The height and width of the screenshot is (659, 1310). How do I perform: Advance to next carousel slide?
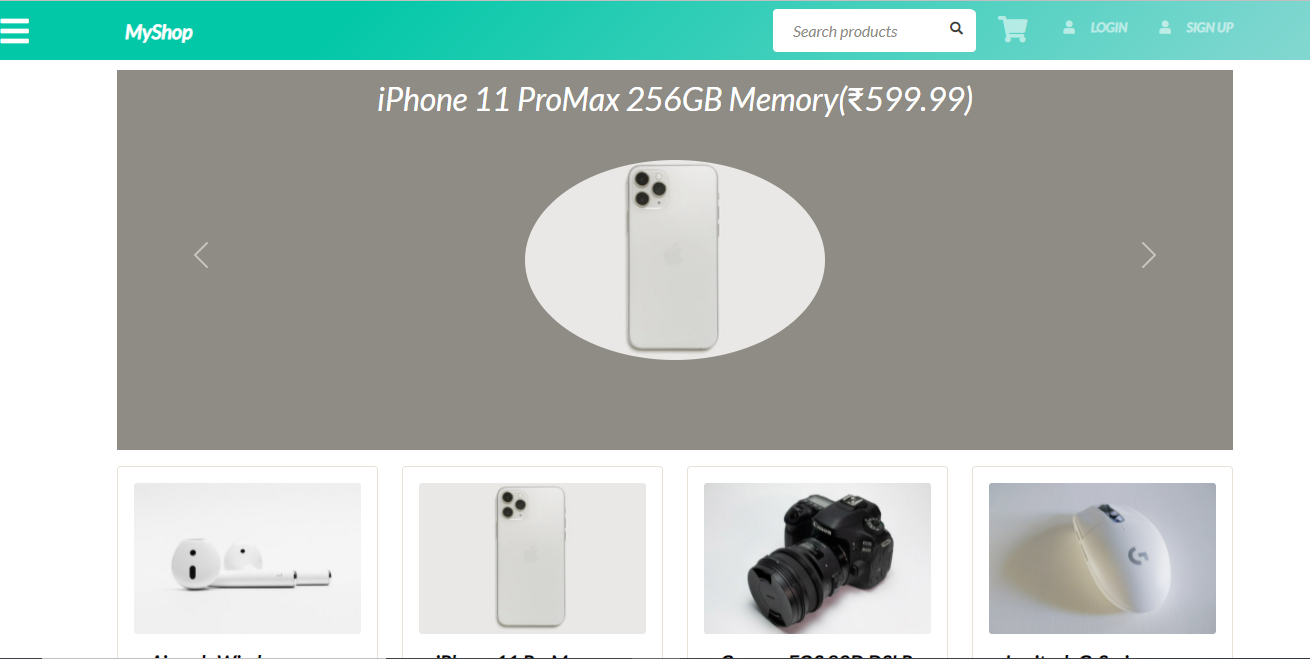tap(1148, 255)
